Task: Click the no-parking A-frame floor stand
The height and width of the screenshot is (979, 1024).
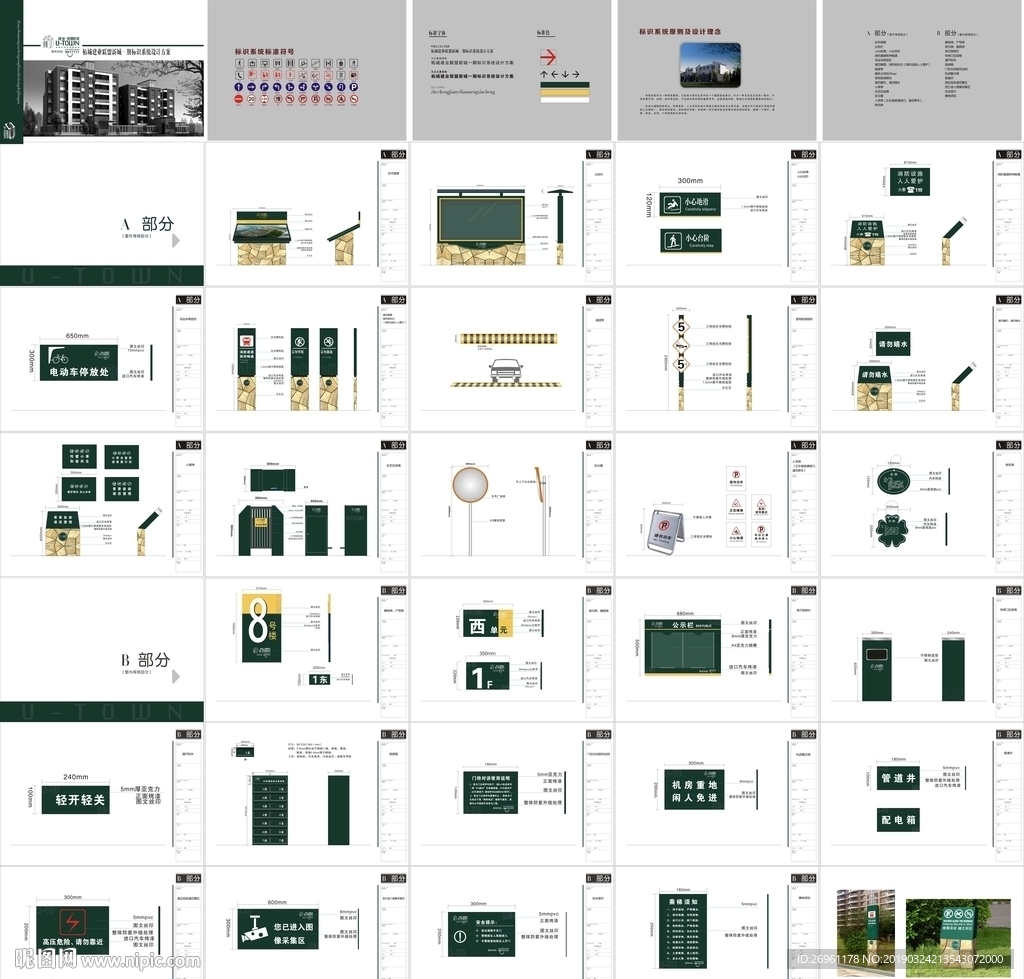Action: 665,531
